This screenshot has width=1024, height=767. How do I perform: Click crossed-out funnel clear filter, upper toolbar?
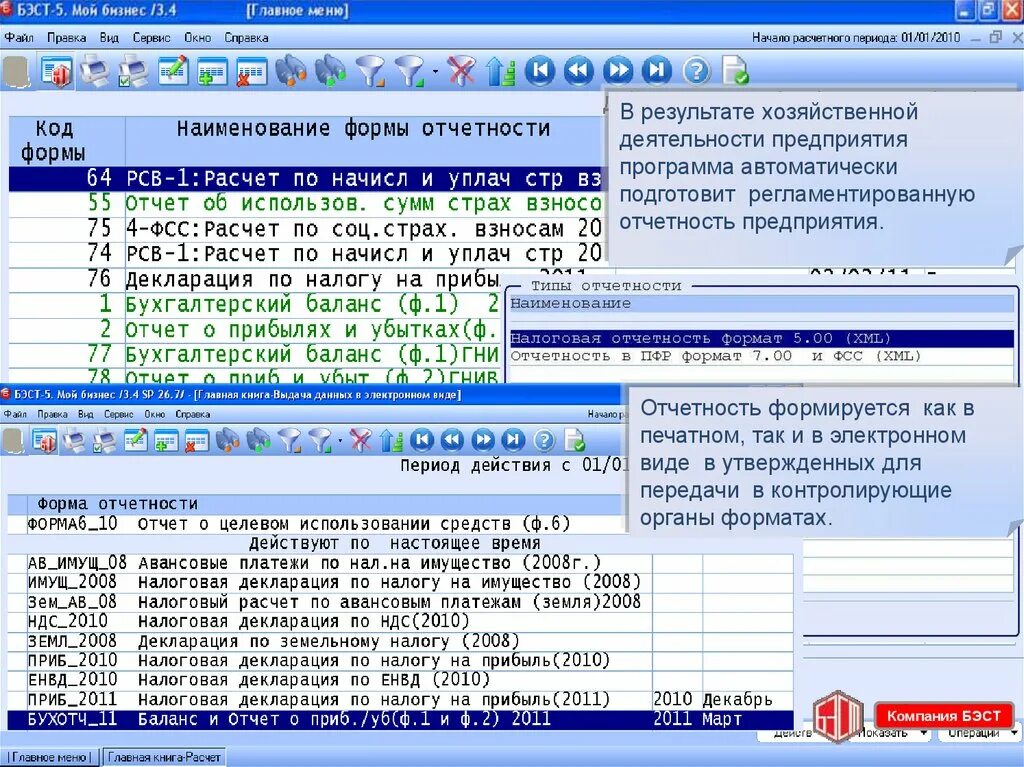tap(461, 71)
